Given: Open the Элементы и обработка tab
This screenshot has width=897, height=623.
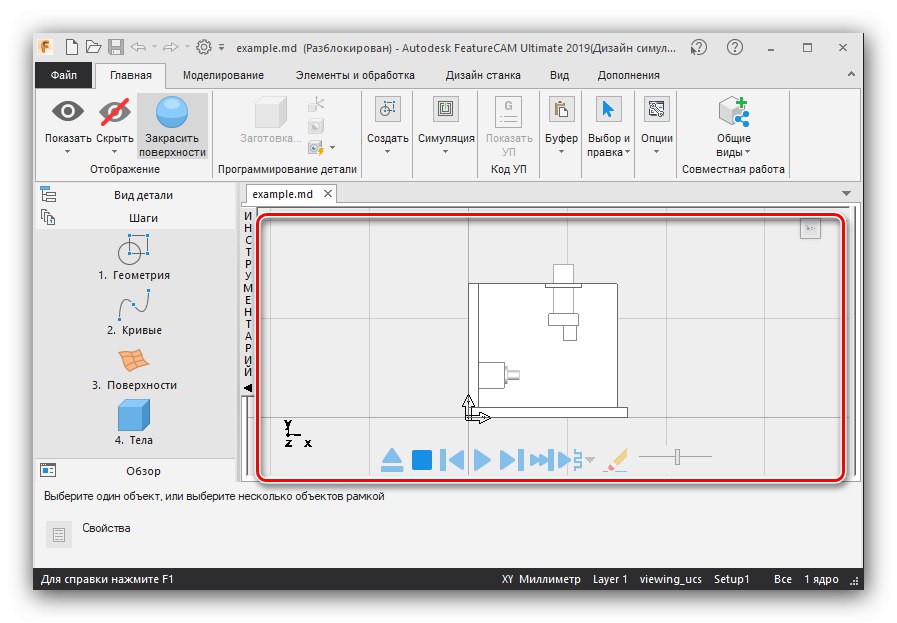Looking at the screenshot, I should pyautogui.click(x=355, y=75).
